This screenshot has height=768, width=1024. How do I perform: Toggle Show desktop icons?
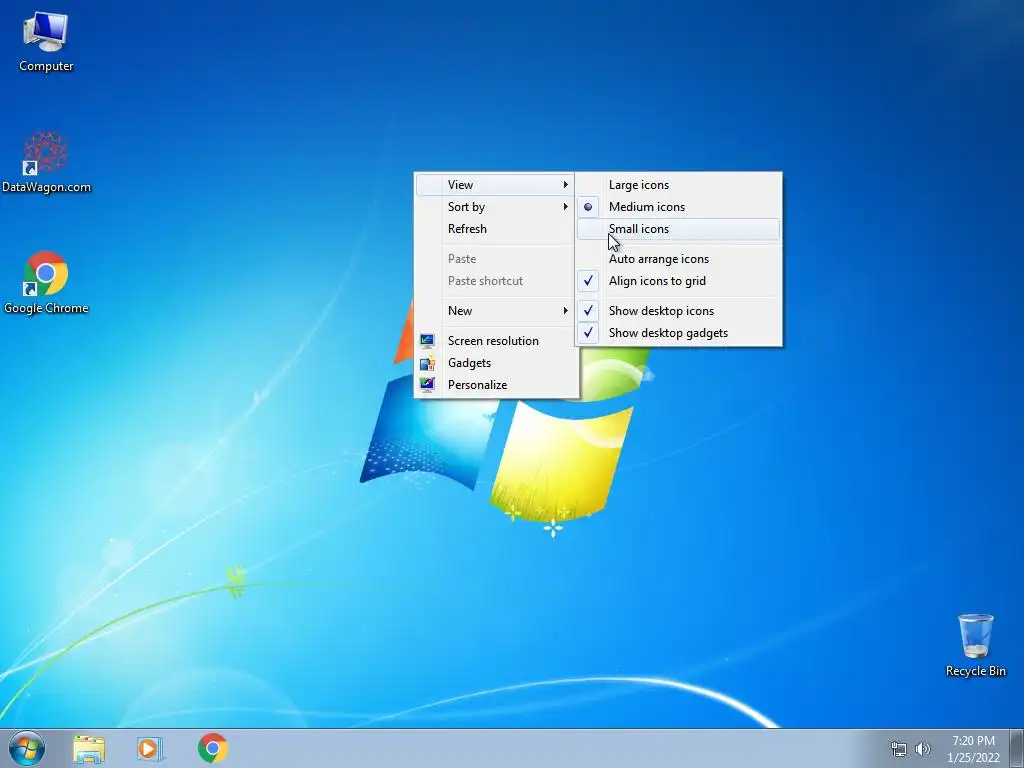click(678, 311)
